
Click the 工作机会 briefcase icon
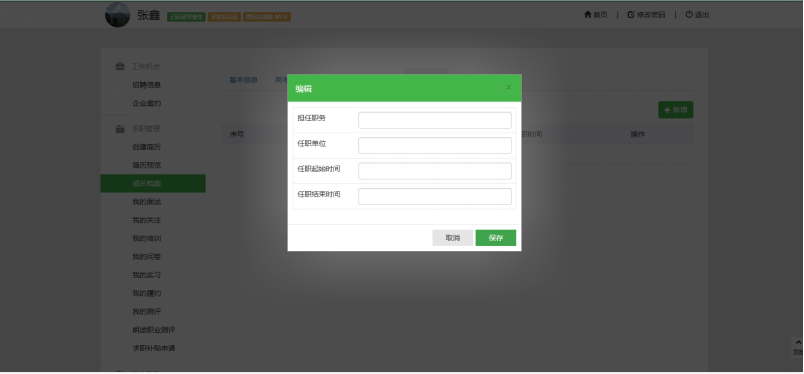point(120,67)
